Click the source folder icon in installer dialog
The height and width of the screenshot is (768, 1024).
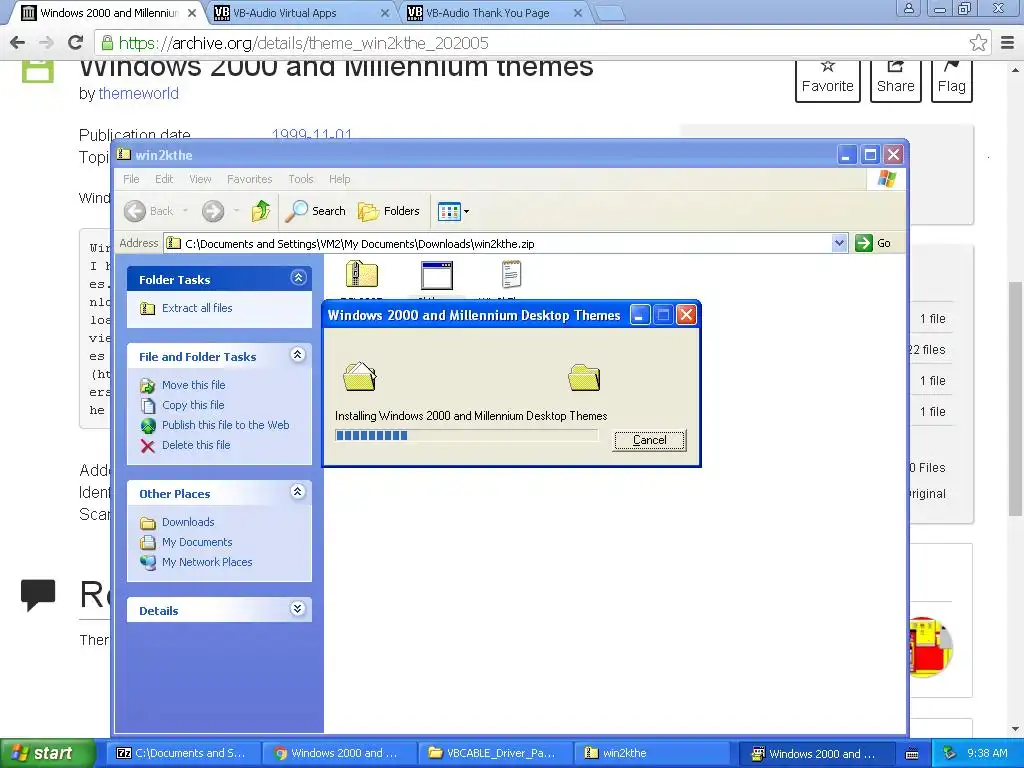coord(360,377)
